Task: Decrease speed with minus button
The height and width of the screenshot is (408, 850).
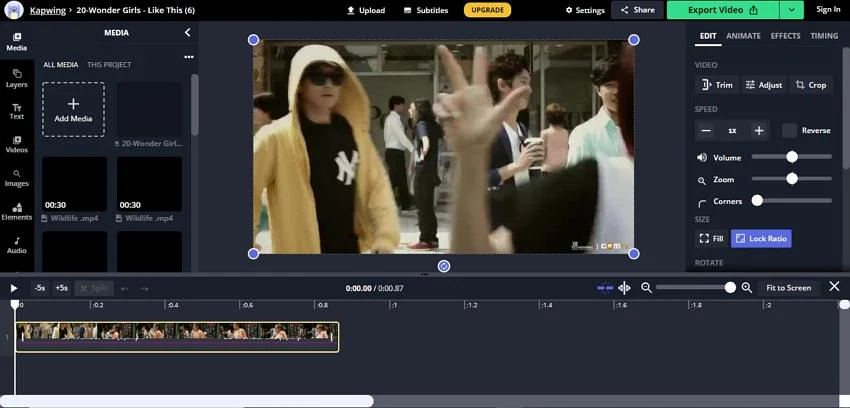Action: pyautogui.click(x=706, y=131)
